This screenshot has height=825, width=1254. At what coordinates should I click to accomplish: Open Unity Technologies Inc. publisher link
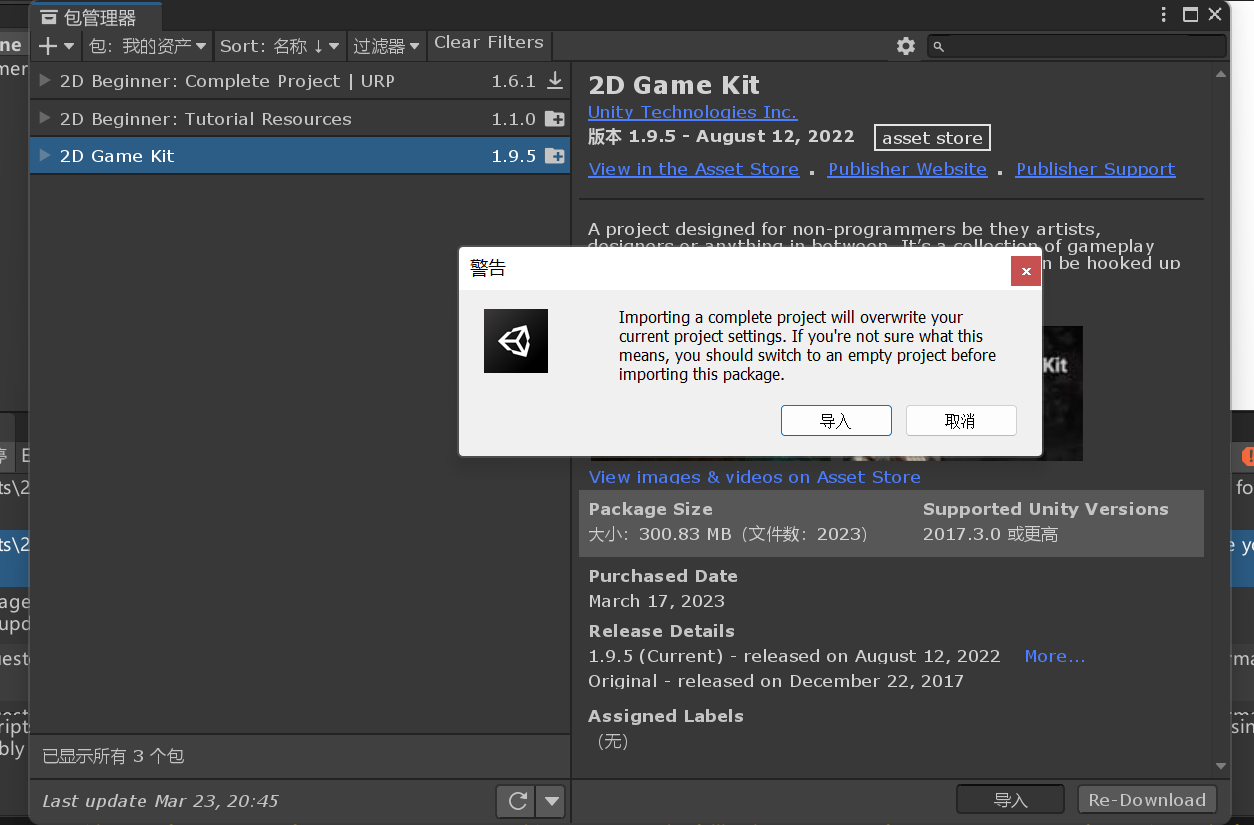693,112
